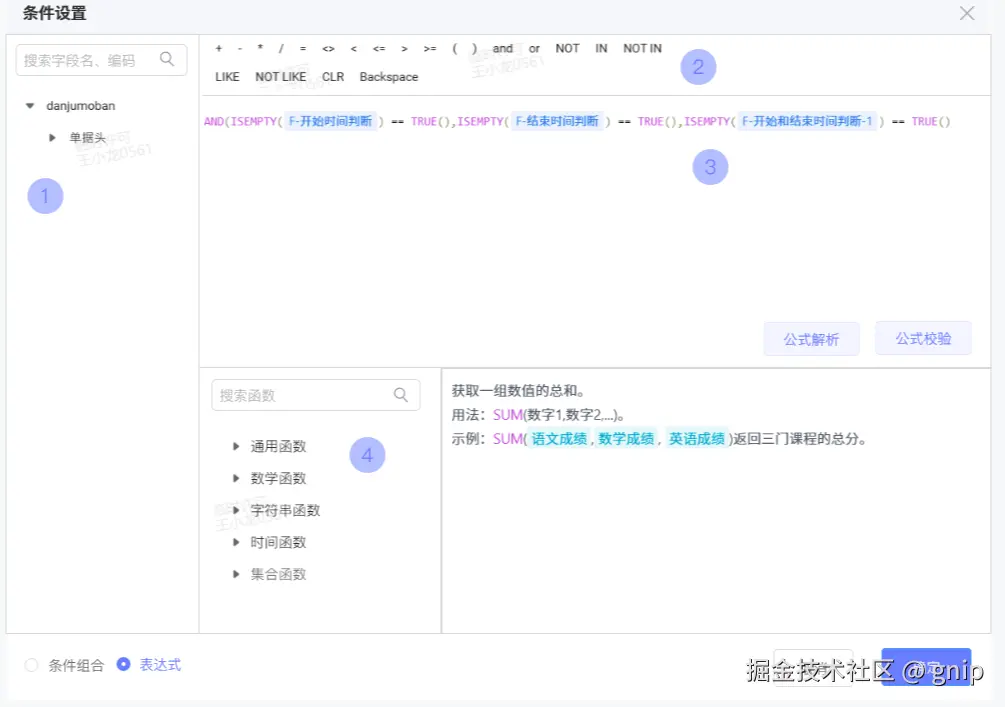This screenshot has height=707, width=1005.
Task: Insert the equals operator
Action: coord(303,49)
